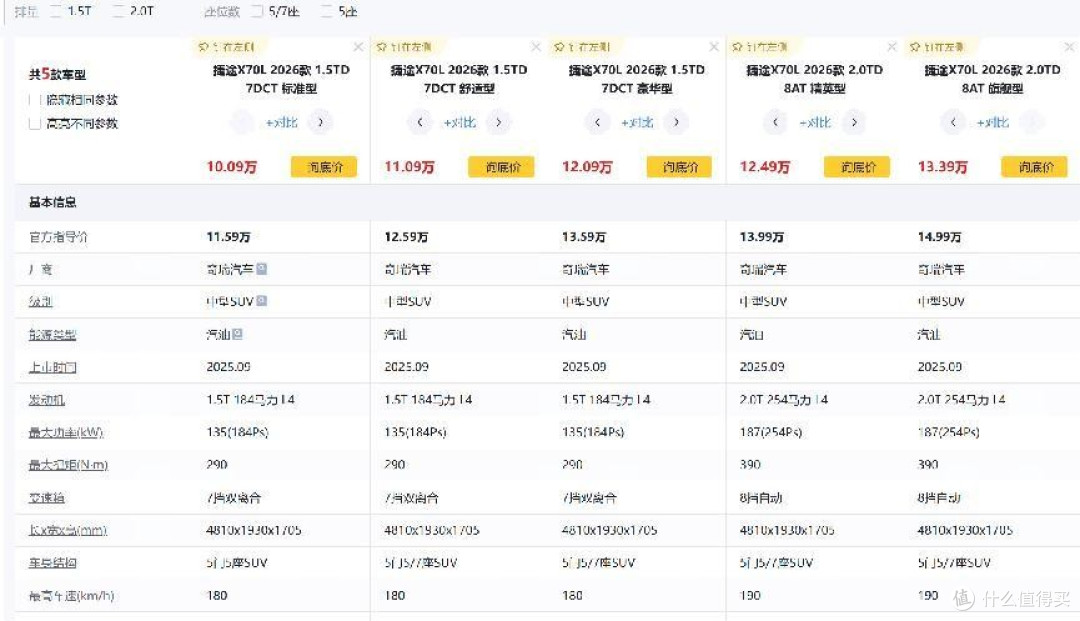
Task: Move 舒适型 column right with arrow
Action: (x=498, y=123)
